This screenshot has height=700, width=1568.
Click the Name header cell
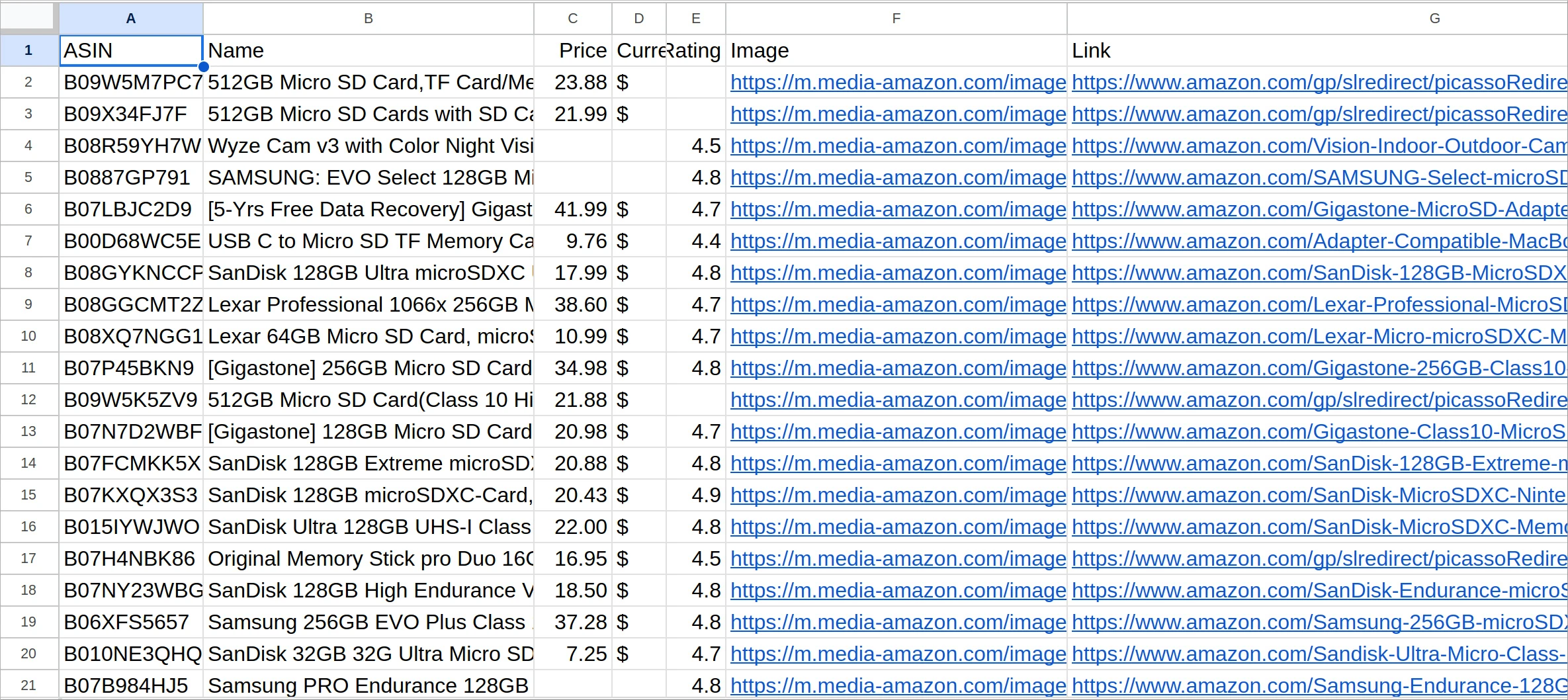pyautogui.click(x=368, y=51)
